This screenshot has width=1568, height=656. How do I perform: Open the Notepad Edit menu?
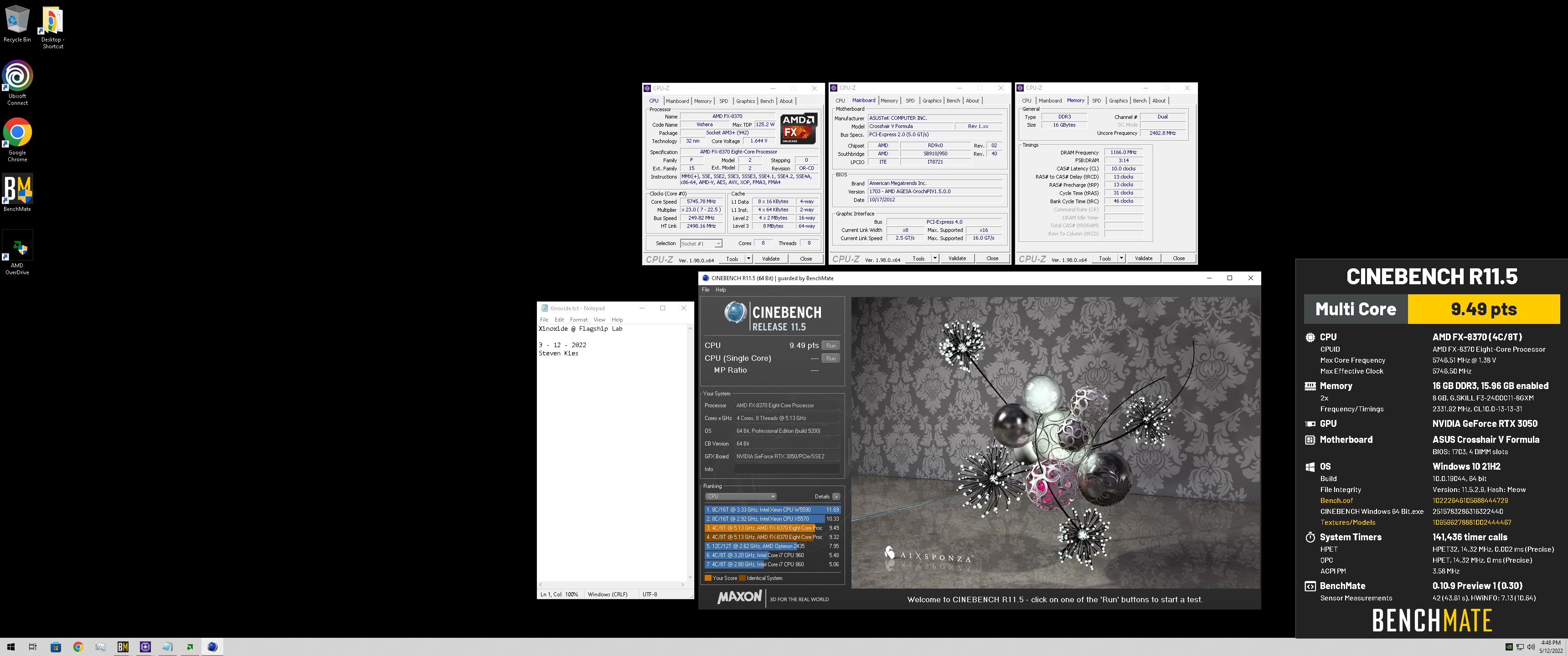(x=559, y=319)
